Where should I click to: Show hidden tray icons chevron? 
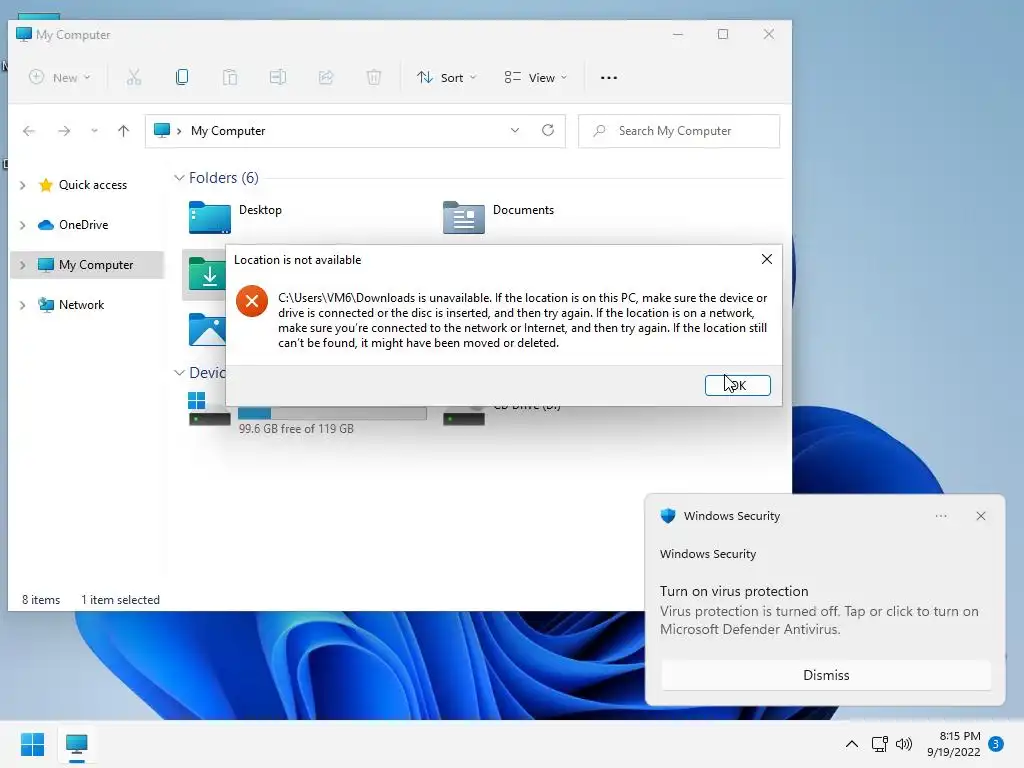click(x=852, y=744)
